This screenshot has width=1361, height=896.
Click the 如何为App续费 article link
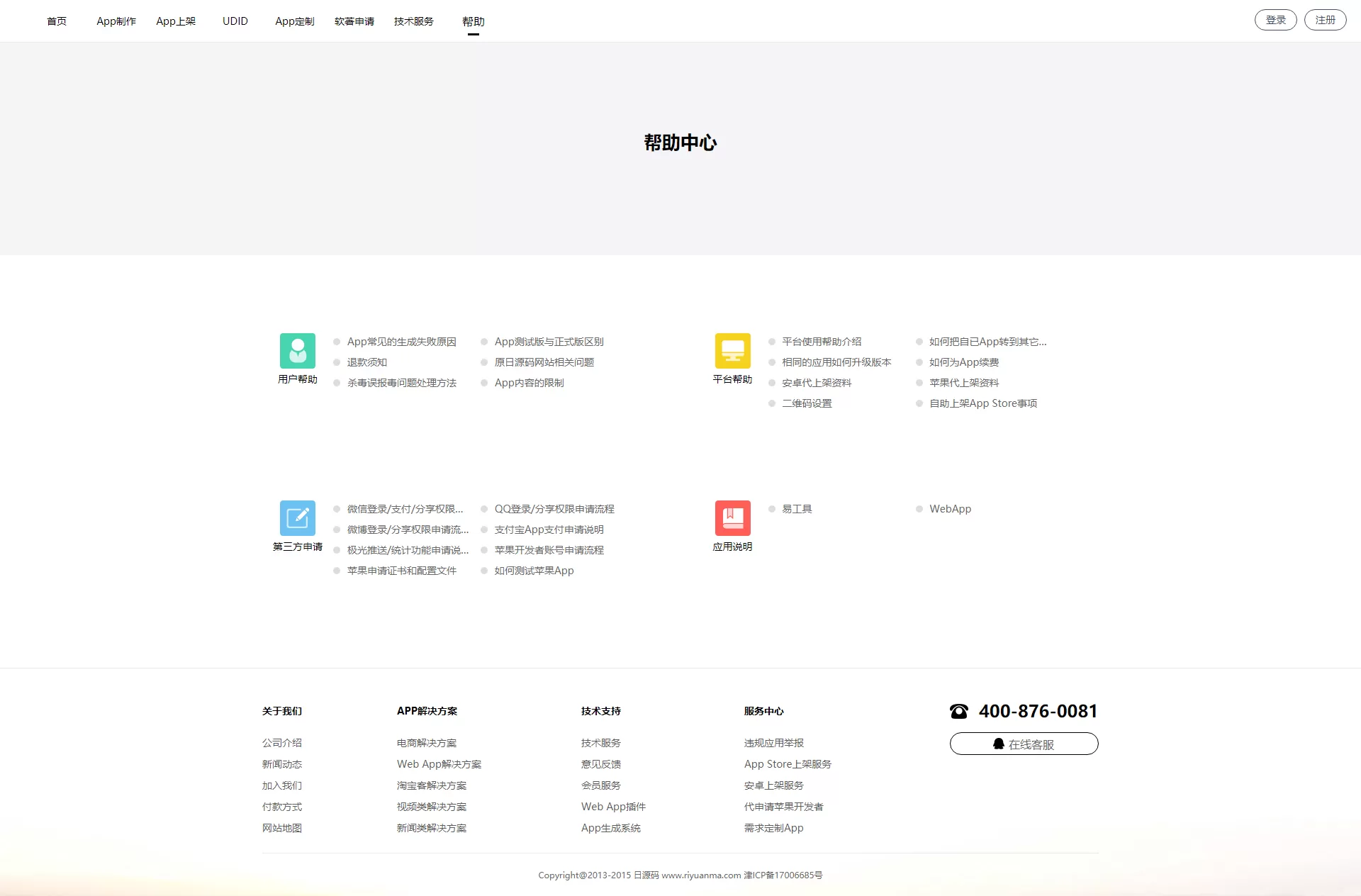963,362
